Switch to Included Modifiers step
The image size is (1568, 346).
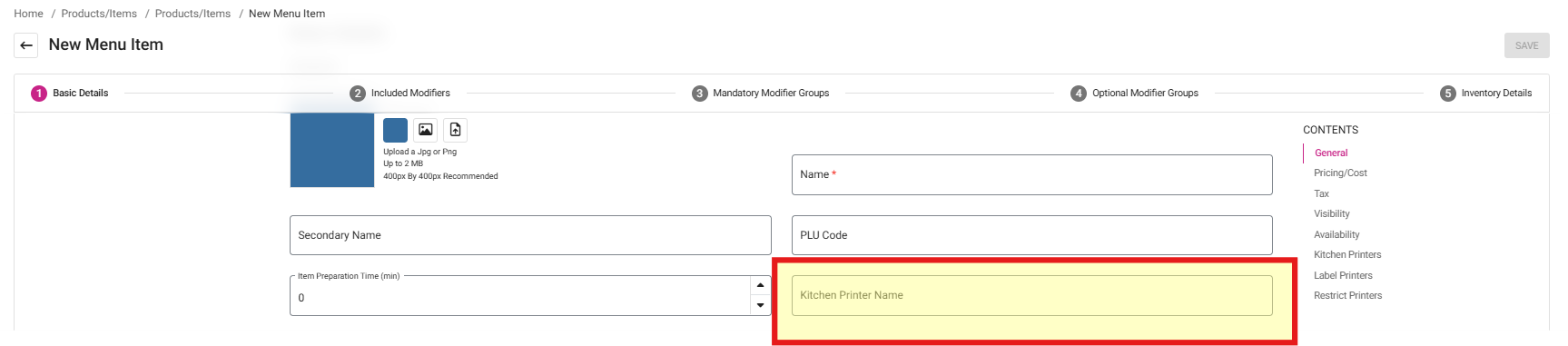[400, 94]
